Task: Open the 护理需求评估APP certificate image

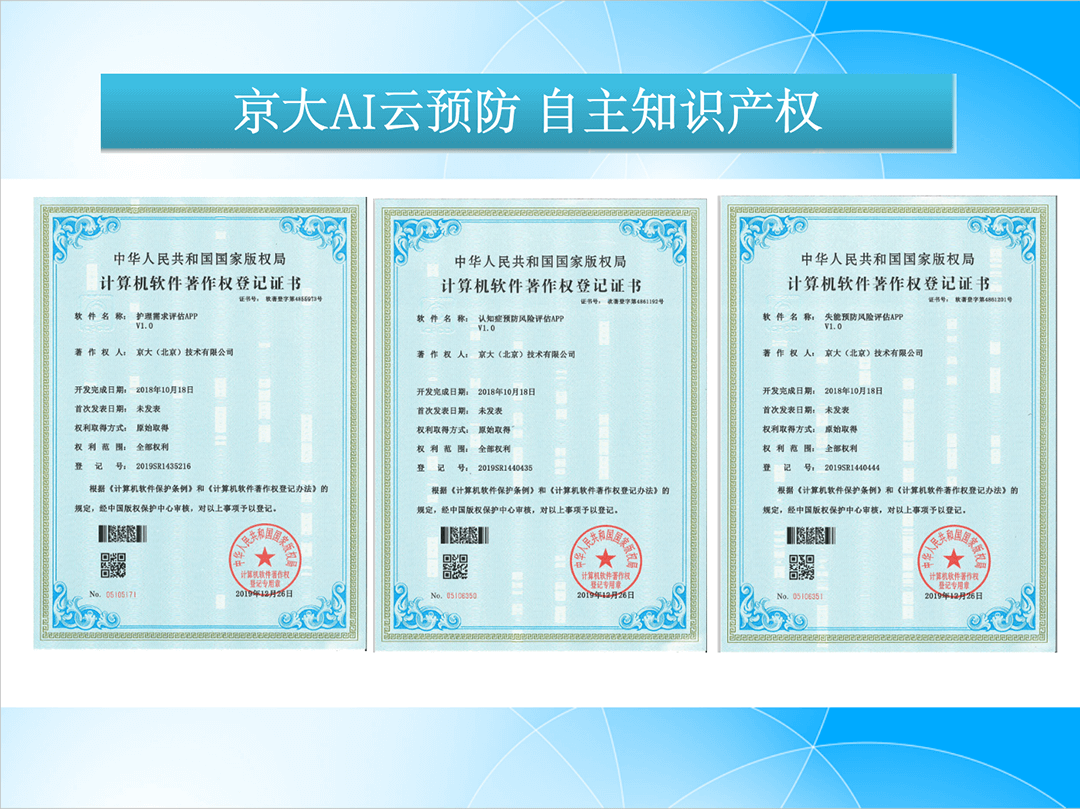Action: coord(199,423)
